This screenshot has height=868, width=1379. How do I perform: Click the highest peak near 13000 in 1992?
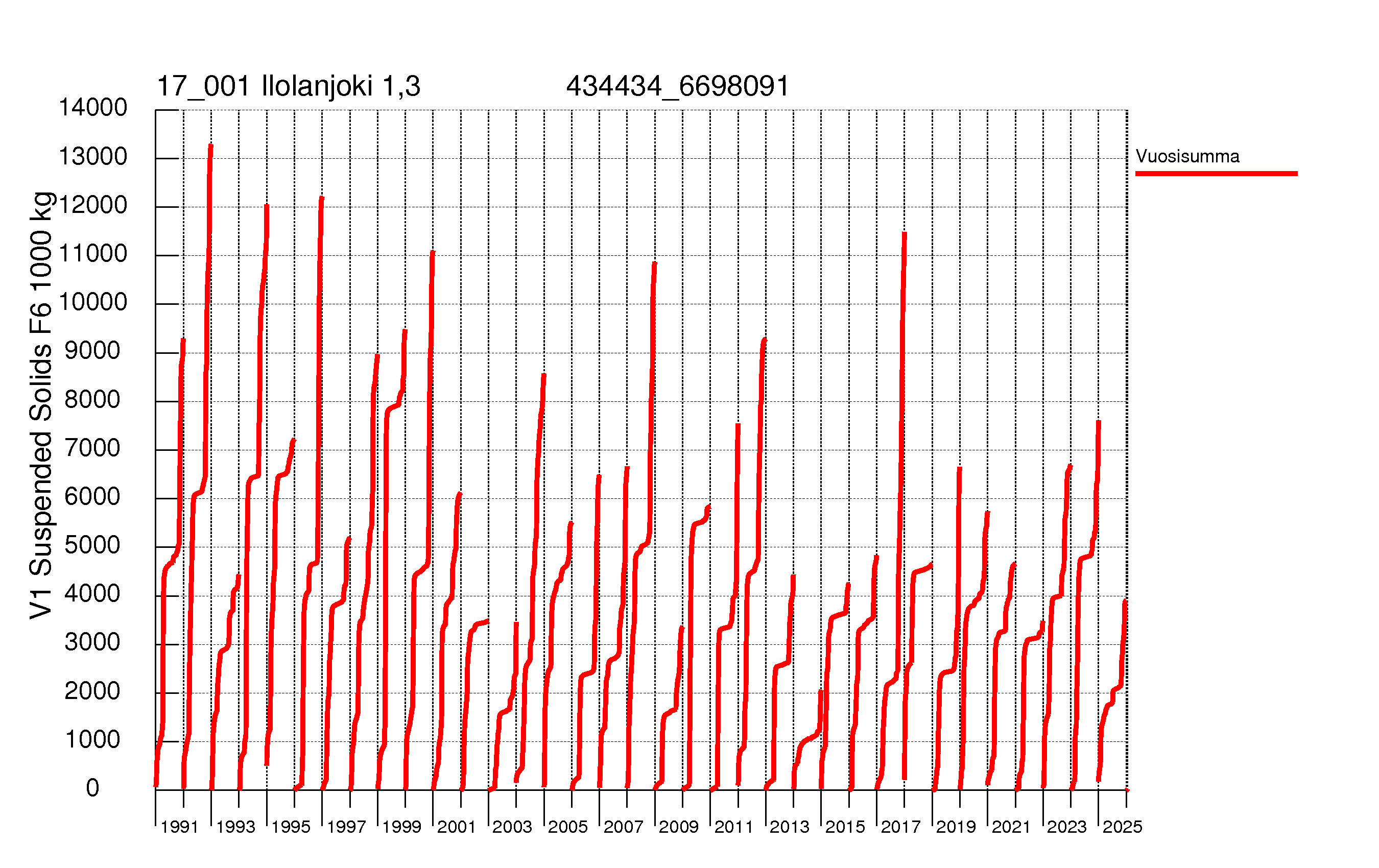[x=211, y=147]
